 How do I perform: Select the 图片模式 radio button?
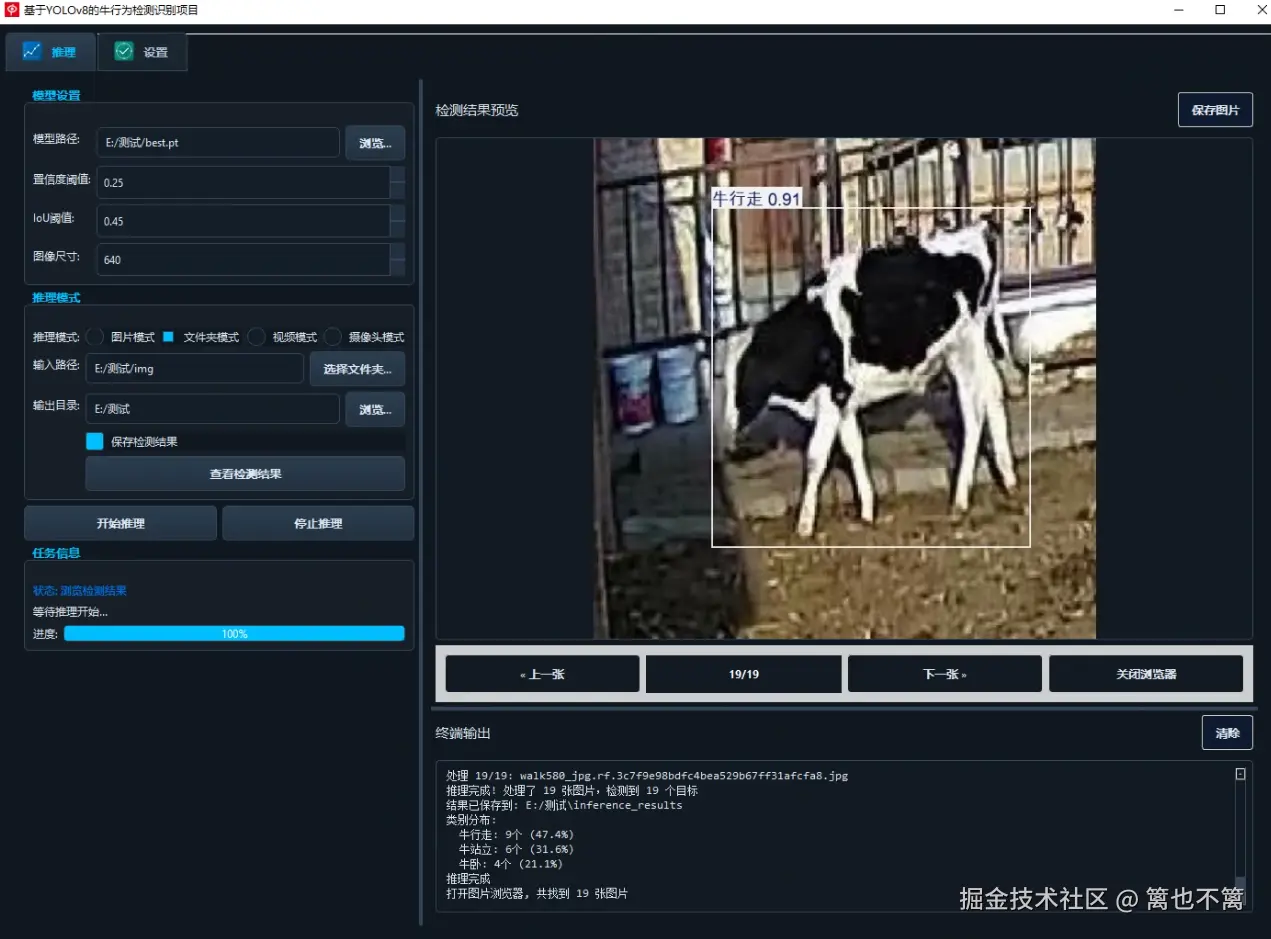tap(95, 337)
